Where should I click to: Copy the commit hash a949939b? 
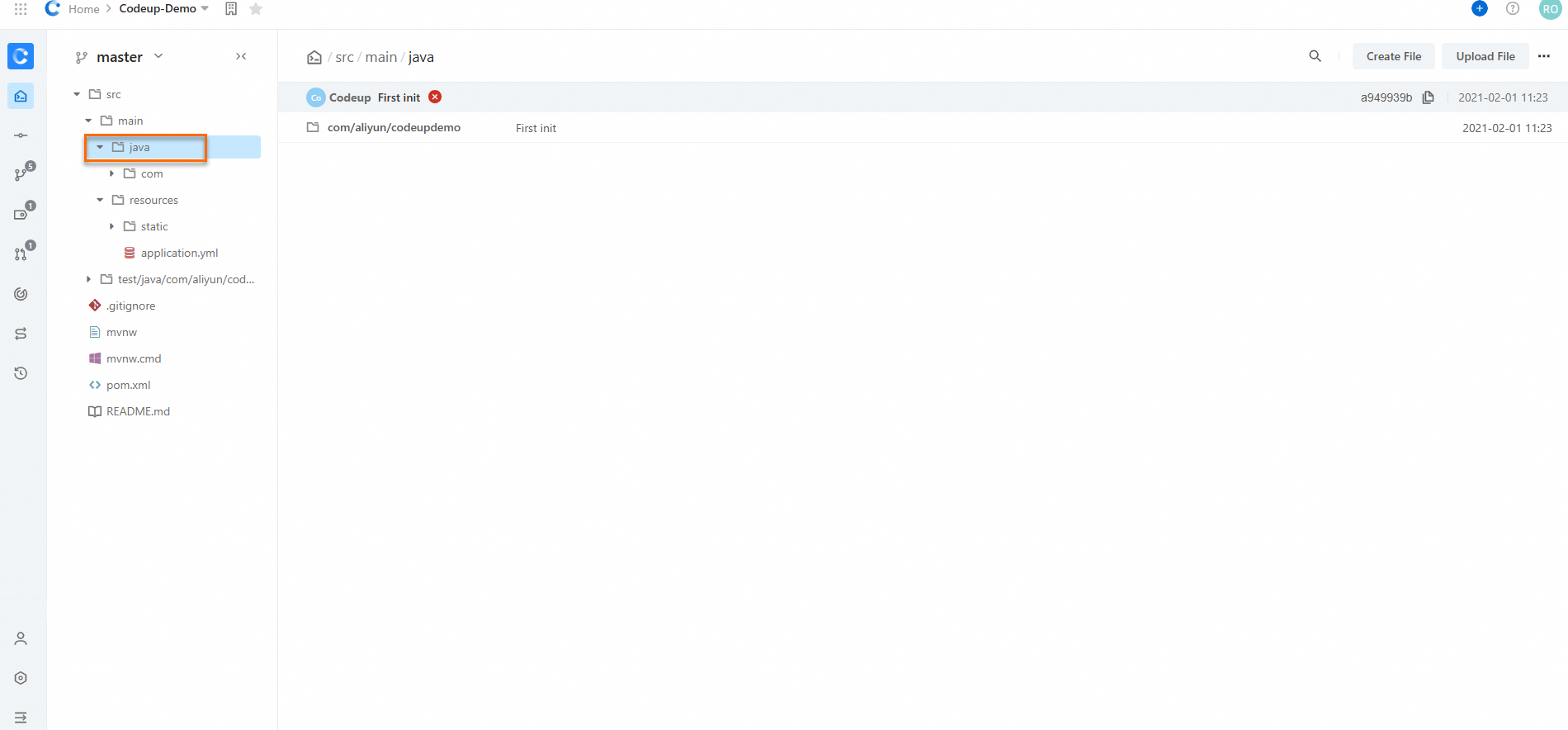tap(1429, 97)
